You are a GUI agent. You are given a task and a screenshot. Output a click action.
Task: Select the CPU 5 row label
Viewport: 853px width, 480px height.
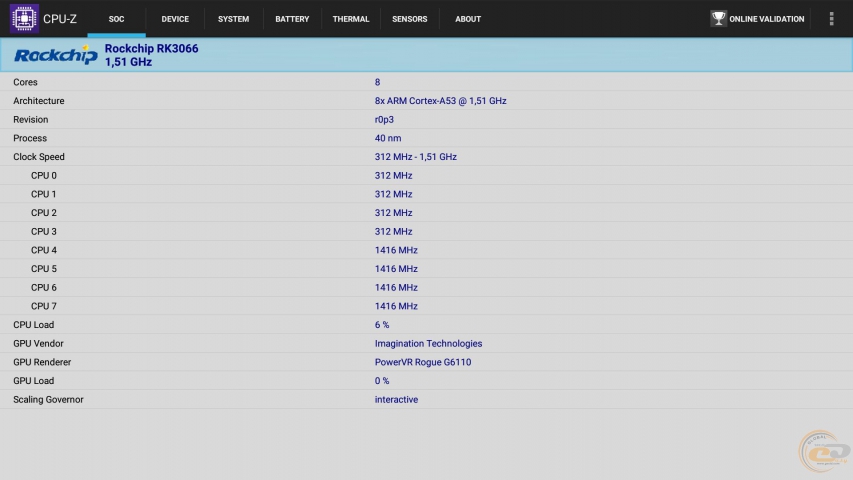44,269
